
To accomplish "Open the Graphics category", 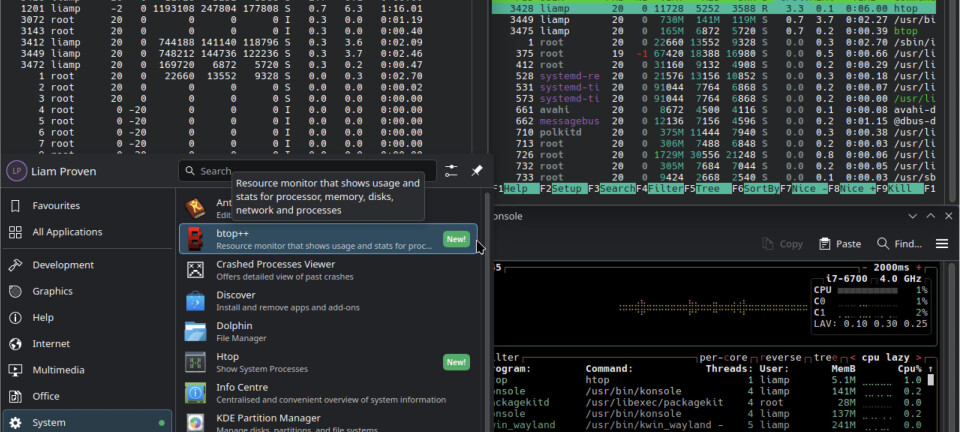I will tap(87, 291).
